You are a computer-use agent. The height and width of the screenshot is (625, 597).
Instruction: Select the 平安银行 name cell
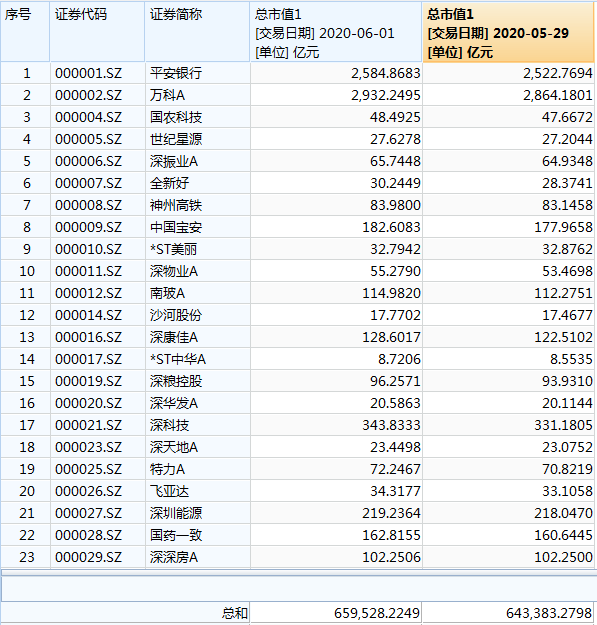(198, 73)
